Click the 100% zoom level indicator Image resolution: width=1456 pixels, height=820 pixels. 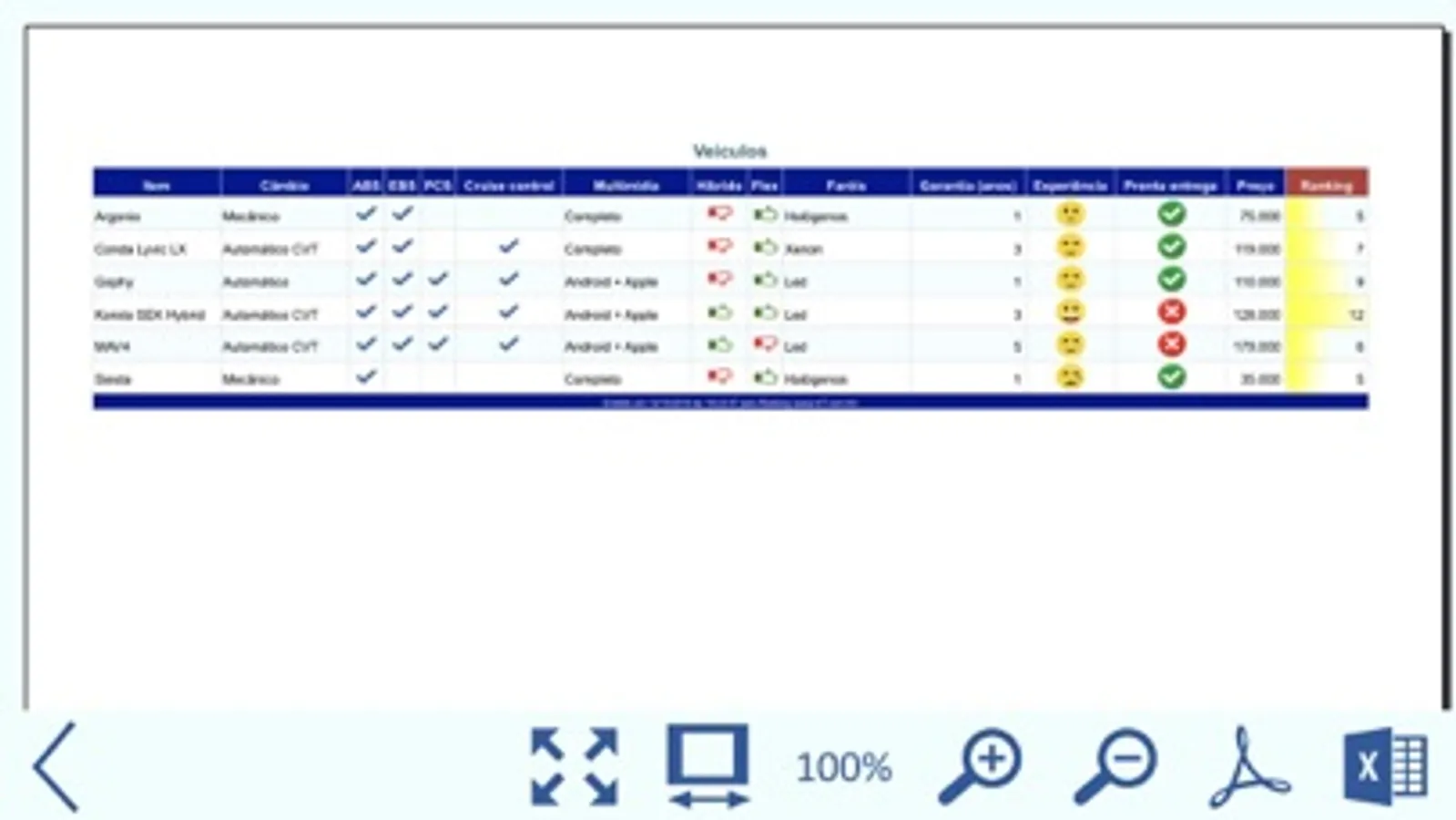point(844,767)
